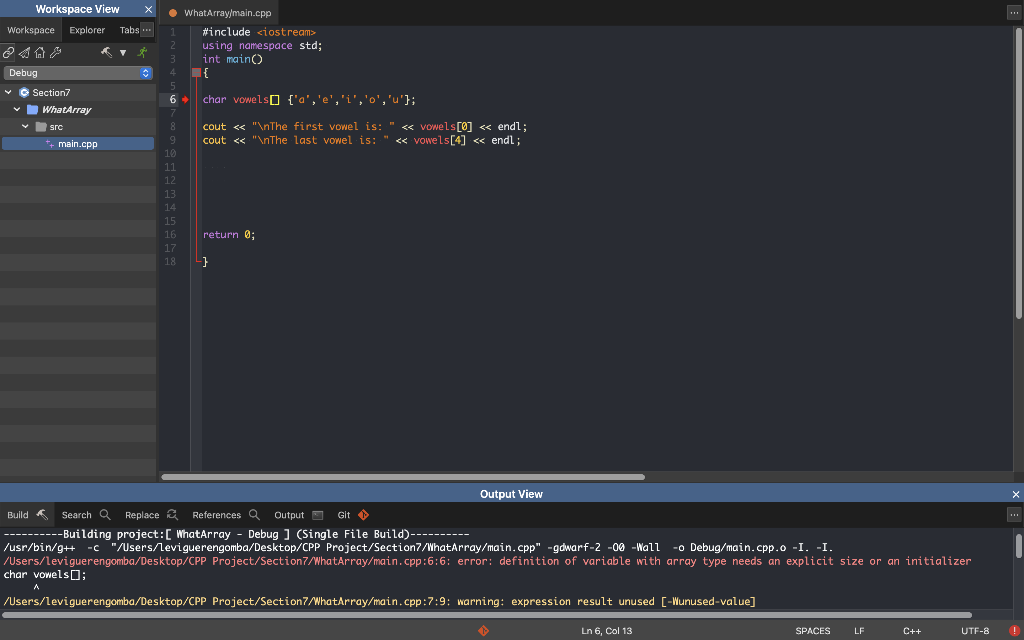This screenshot has height=640, width=1024.
Task: Switch to the Tabs tab in sidebar
Action: (129, 30)
